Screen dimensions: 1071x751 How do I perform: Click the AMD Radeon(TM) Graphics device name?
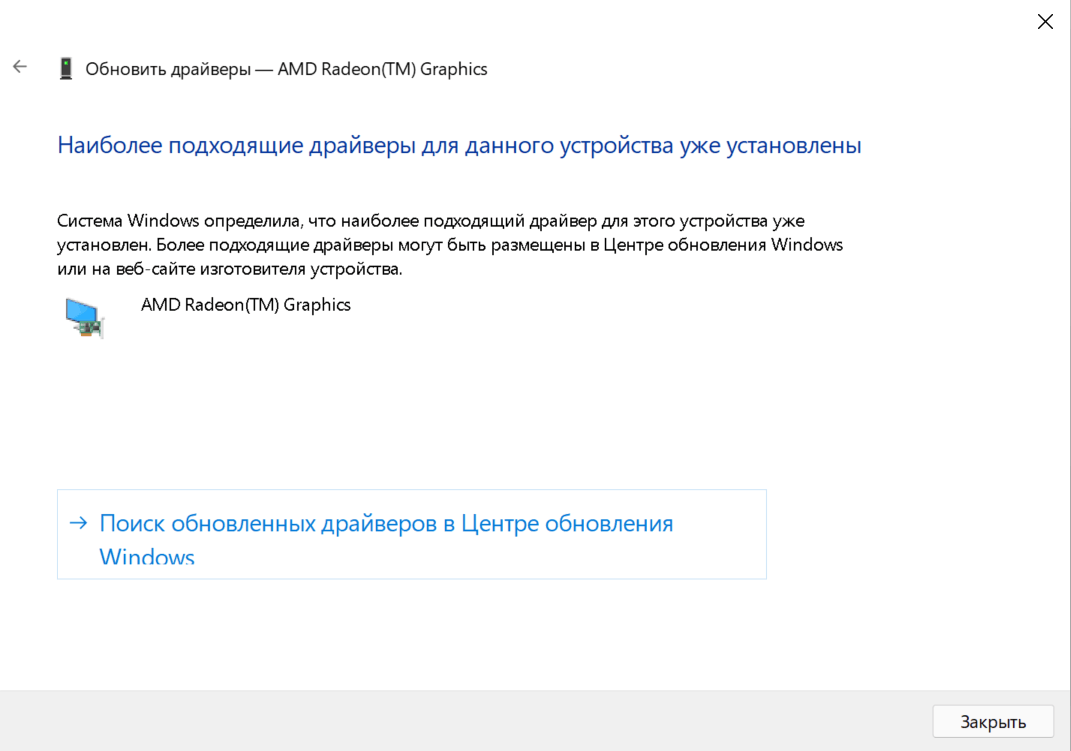pos(246,304)
